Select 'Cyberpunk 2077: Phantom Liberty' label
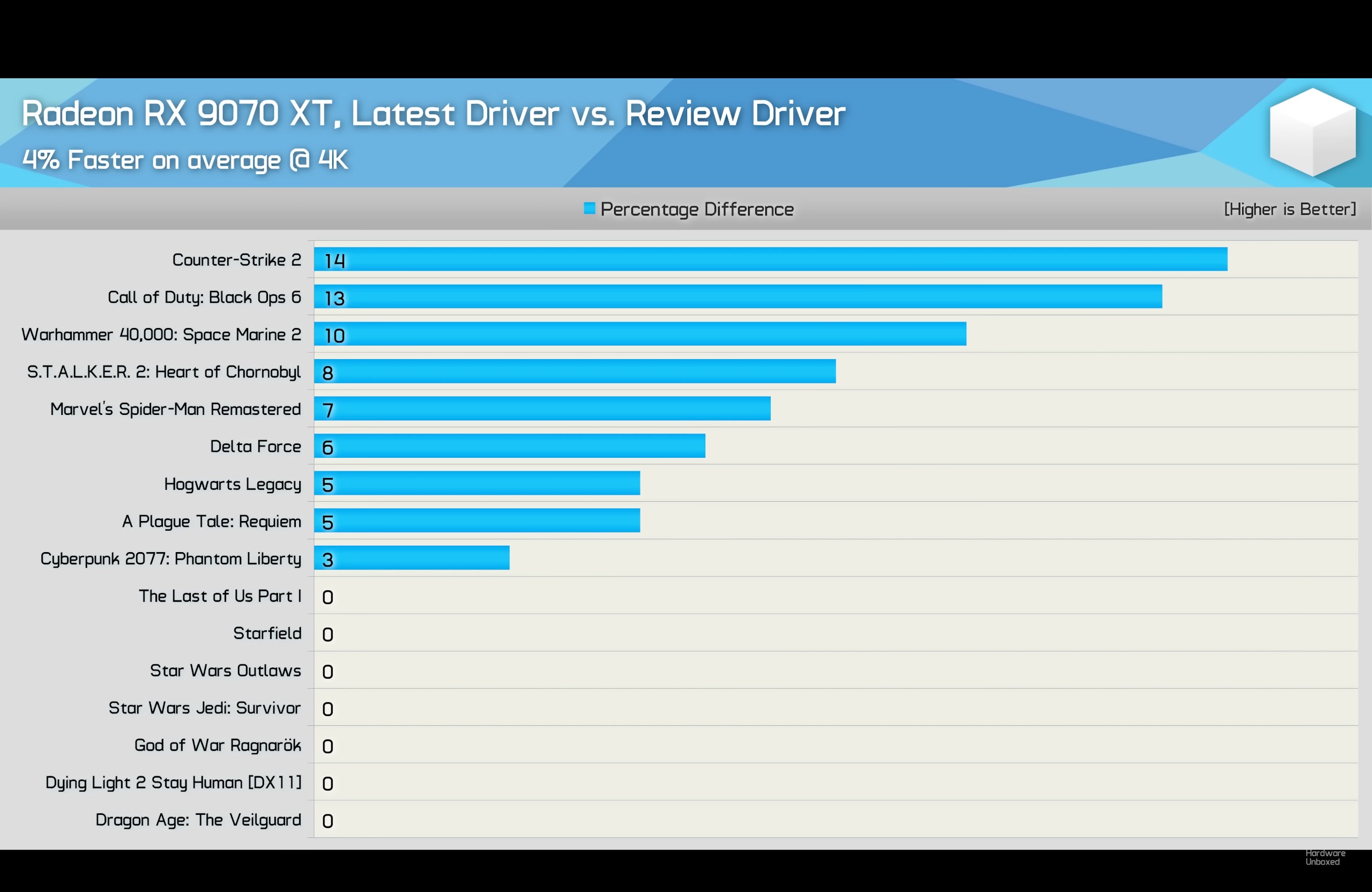 (x=171, y=559)
